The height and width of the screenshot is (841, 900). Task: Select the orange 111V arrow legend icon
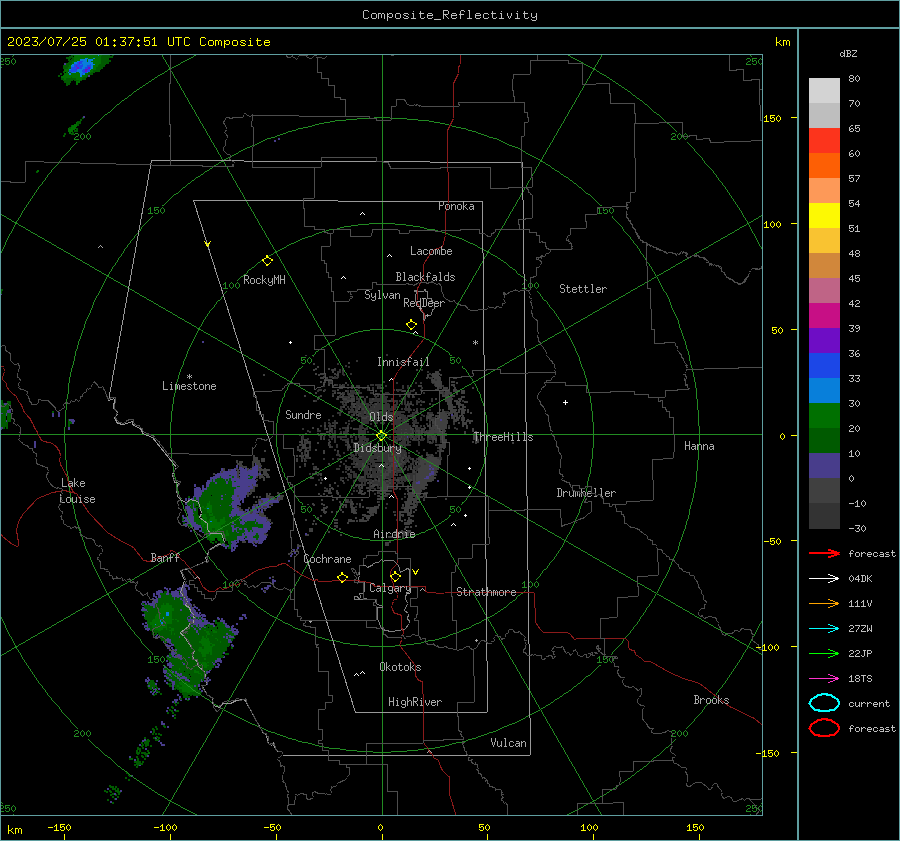point(824,603)
